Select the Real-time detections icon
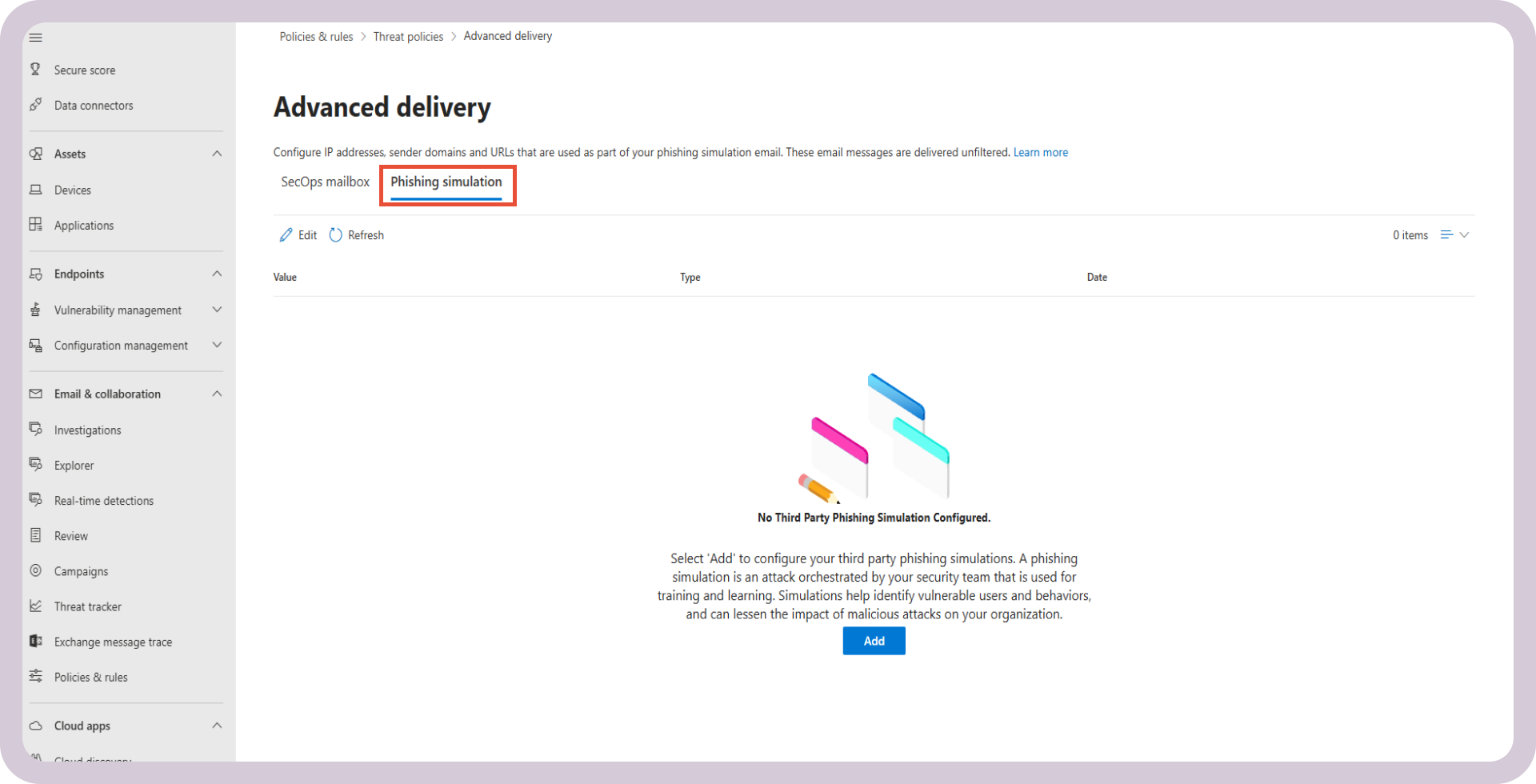Image resolution: width=1536 pixels, height=784 pixels. click(36, 500)
